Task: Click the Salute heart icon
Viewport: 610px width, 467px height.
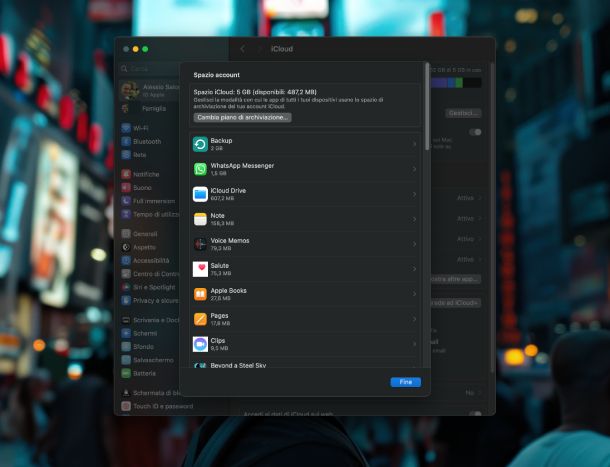Action: point(200,269)
